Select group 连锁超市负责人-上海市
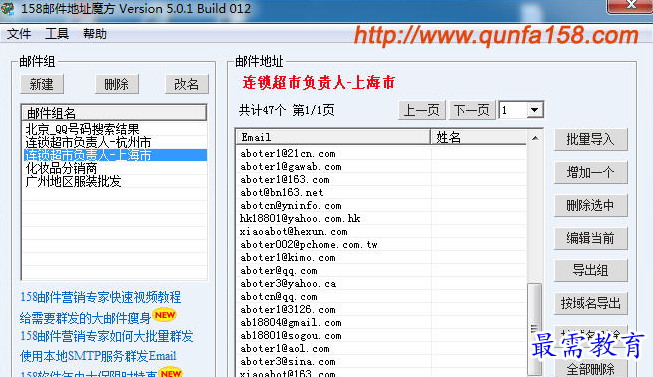The width and height of the screenshot is (653, 377). (115, 155)
